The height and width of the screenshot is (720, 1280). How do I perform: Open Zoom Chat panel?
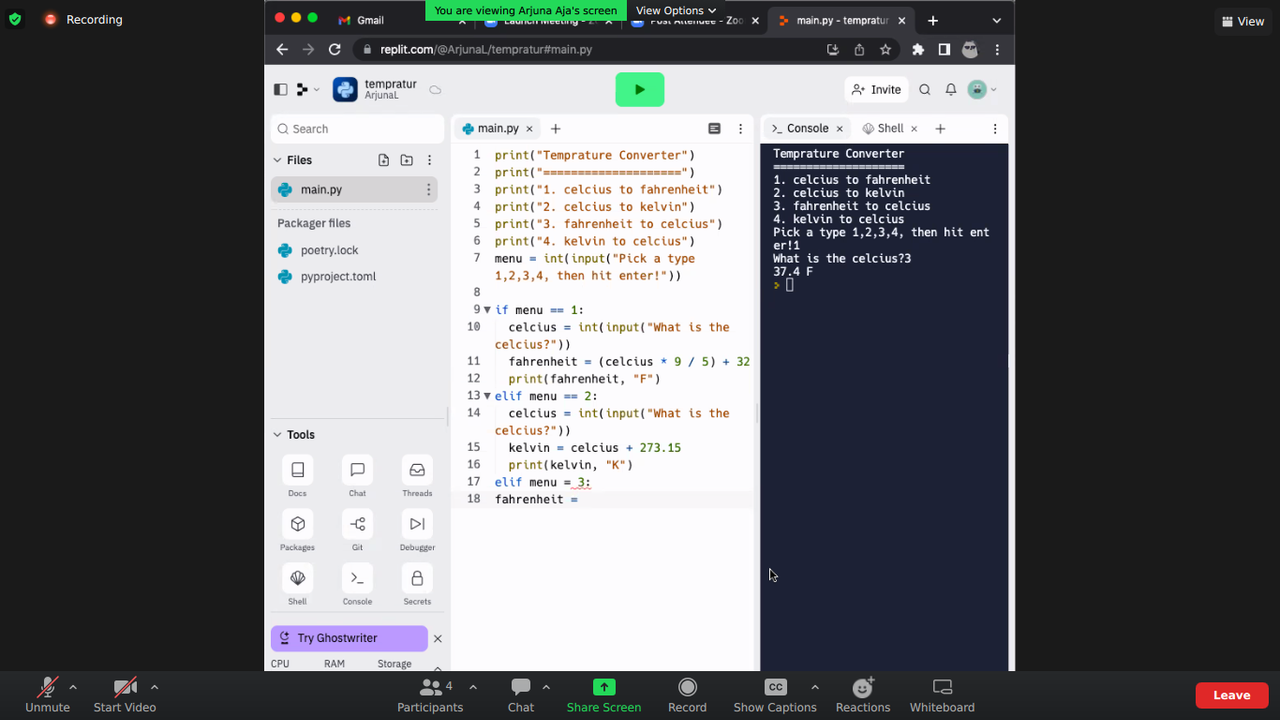(x=521, y=695)
